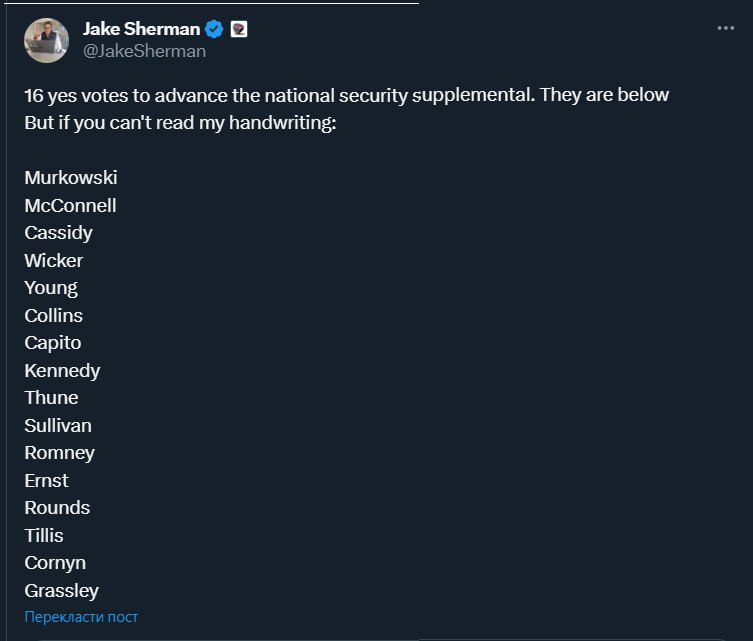The image size is (753, 641).
Task: Click on the name Ernst
Action: (x=46, y=480)
